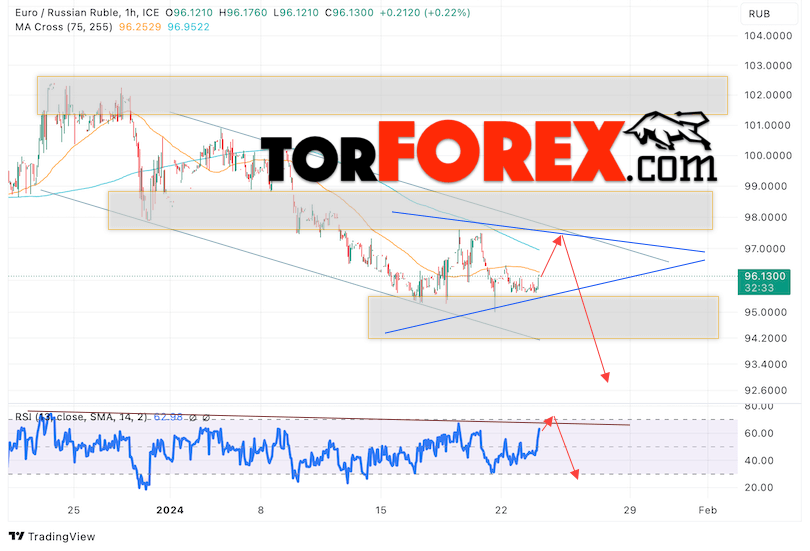This screenshot has height=551, width=810.
Task: Open the TradingView logo link
Action: [52, 537]
